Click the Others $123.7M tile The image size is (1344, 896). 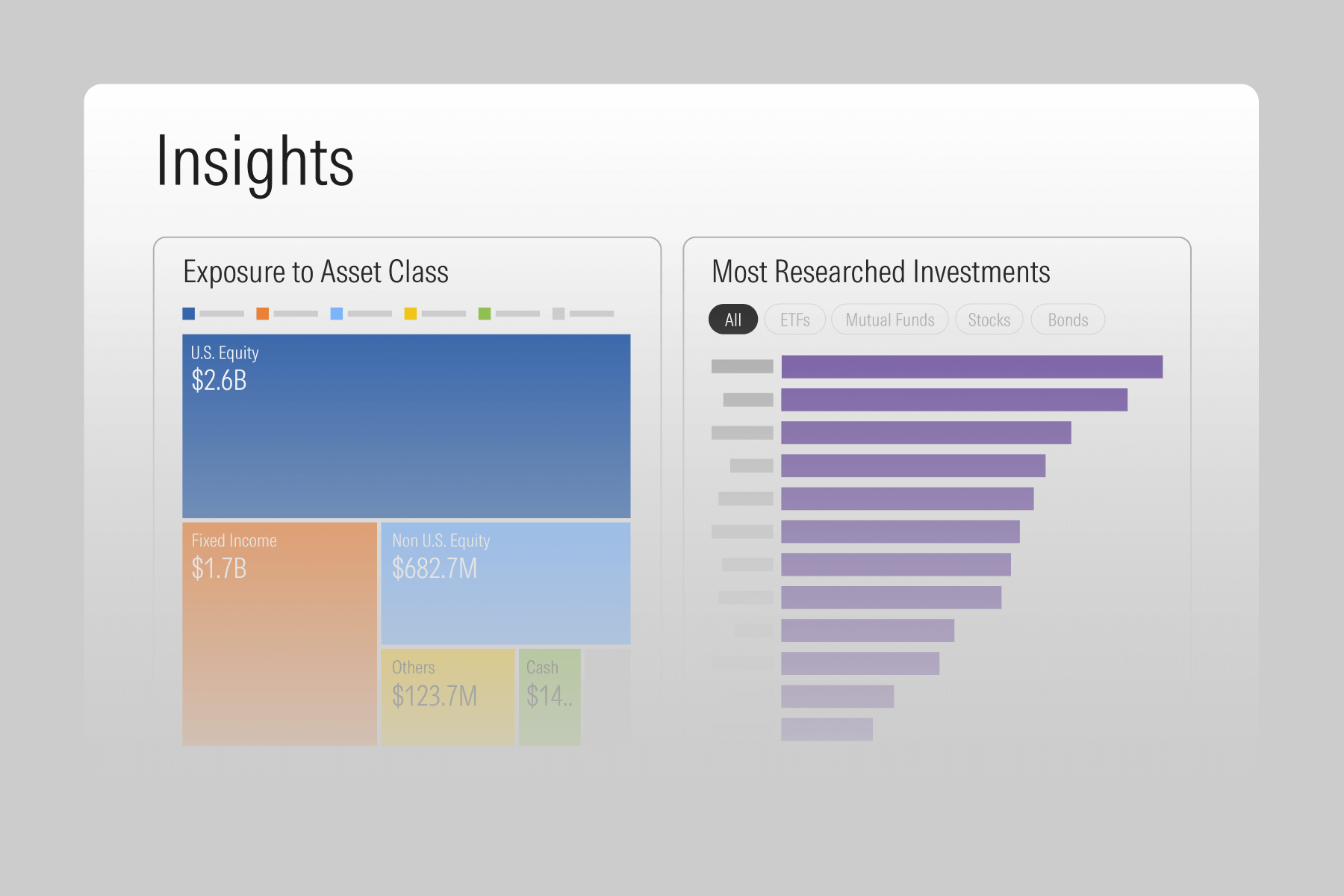tap(448, 697)
